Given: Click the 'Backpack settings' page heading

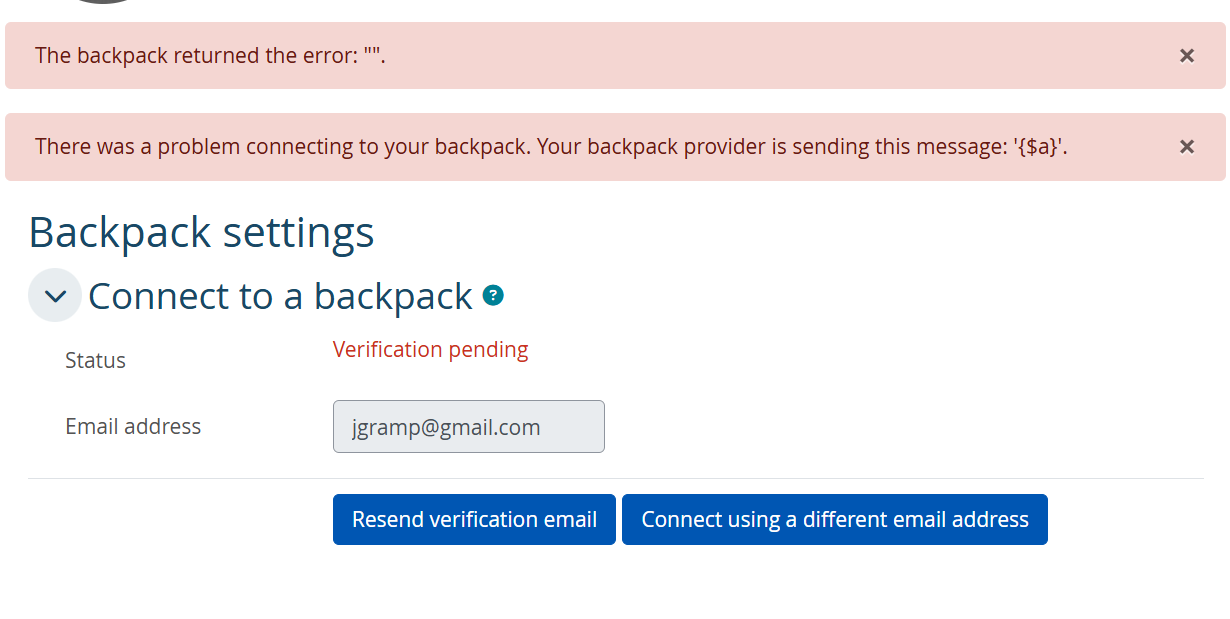Looking at the screenshot, I should pyautogui.click(x=201, y=232).
